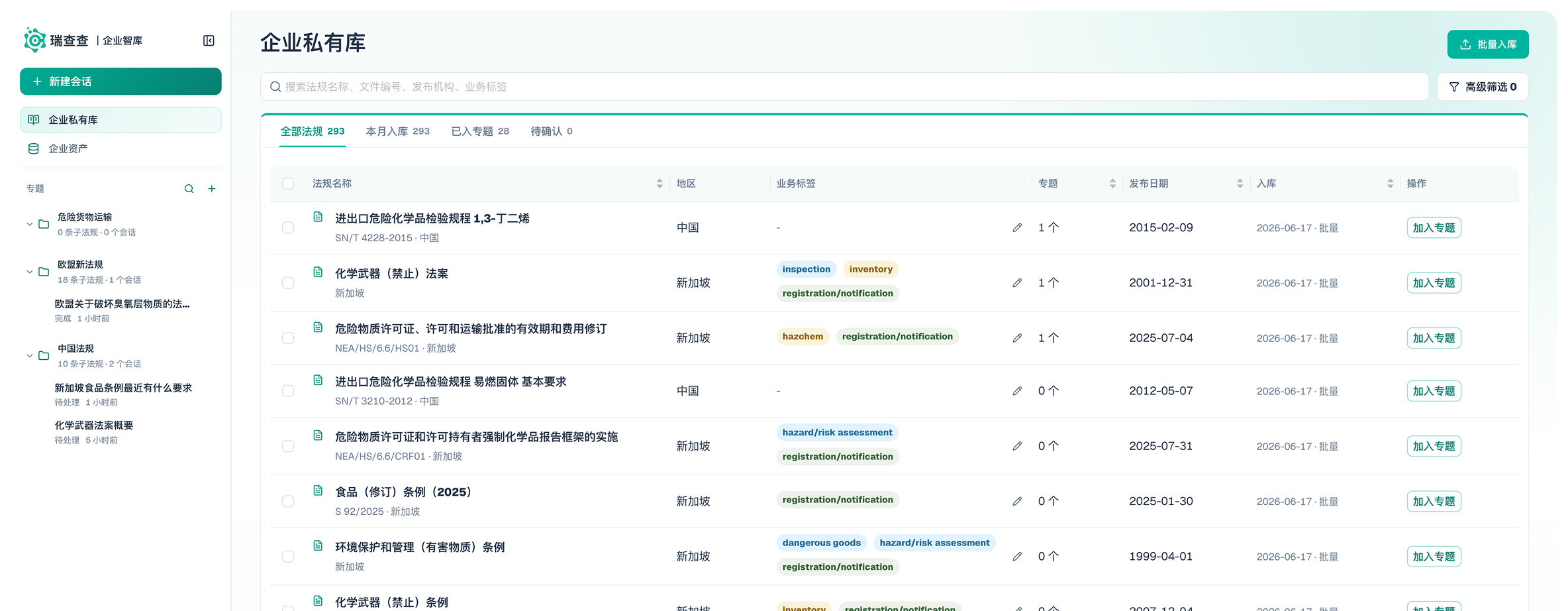Start a 新建会话 conversation

pos(121,82)
